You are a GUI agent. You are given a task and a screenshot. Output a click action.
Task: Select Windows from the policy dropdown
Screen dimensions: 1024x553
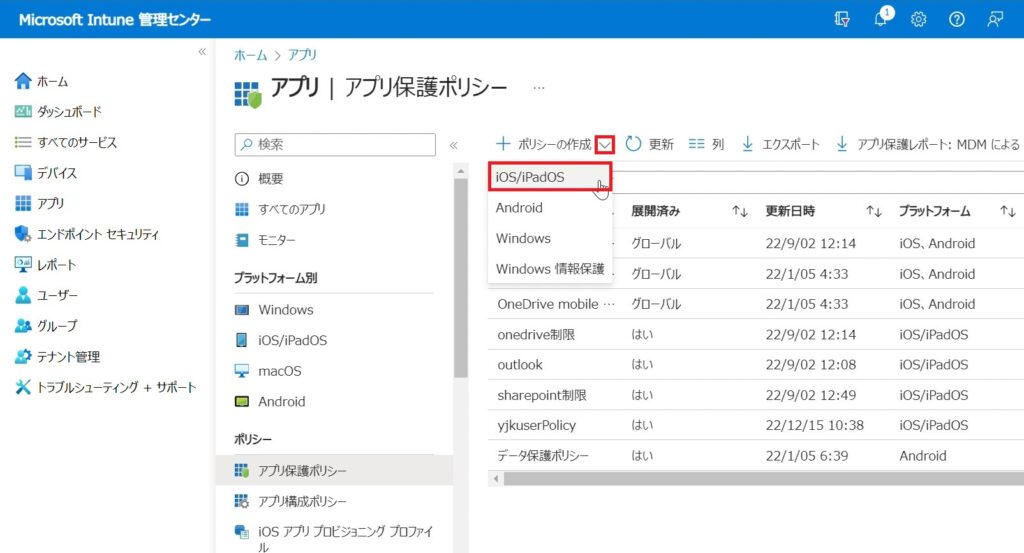[550, 238]
